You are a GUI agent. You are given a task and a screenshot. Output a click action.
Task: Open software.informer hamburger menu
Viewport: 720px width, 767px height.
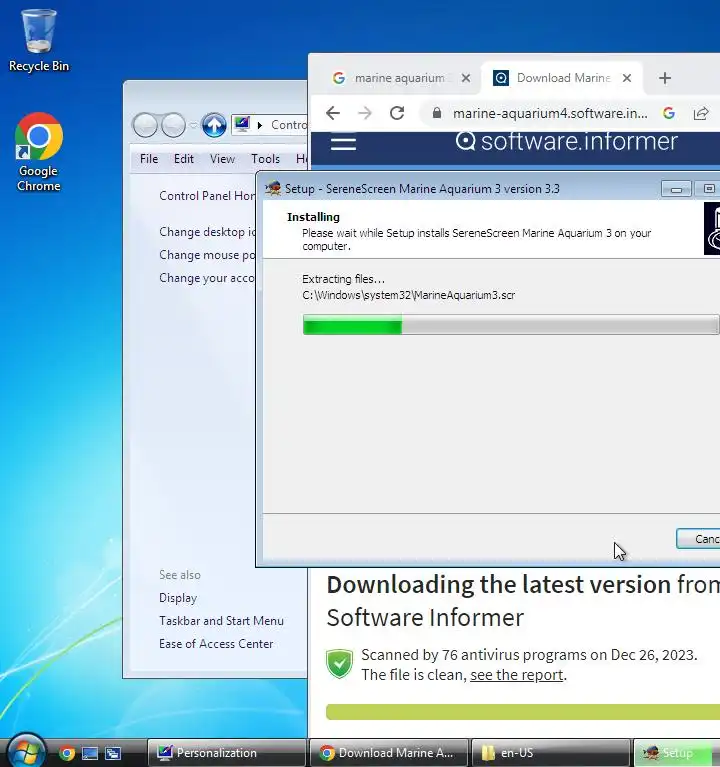coord(343,143)
